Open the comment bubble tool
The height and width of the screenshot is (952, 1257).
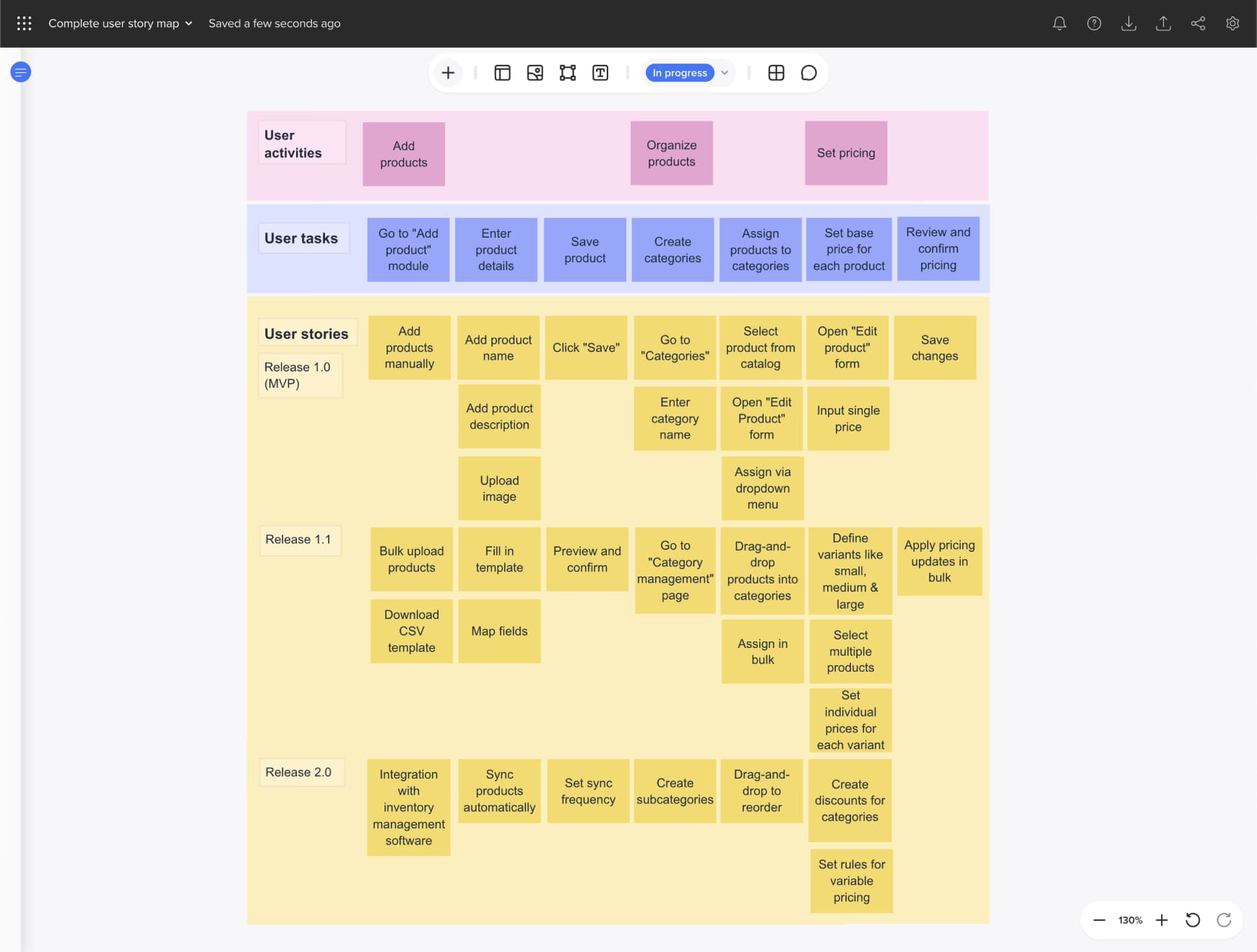coord(809,73)
